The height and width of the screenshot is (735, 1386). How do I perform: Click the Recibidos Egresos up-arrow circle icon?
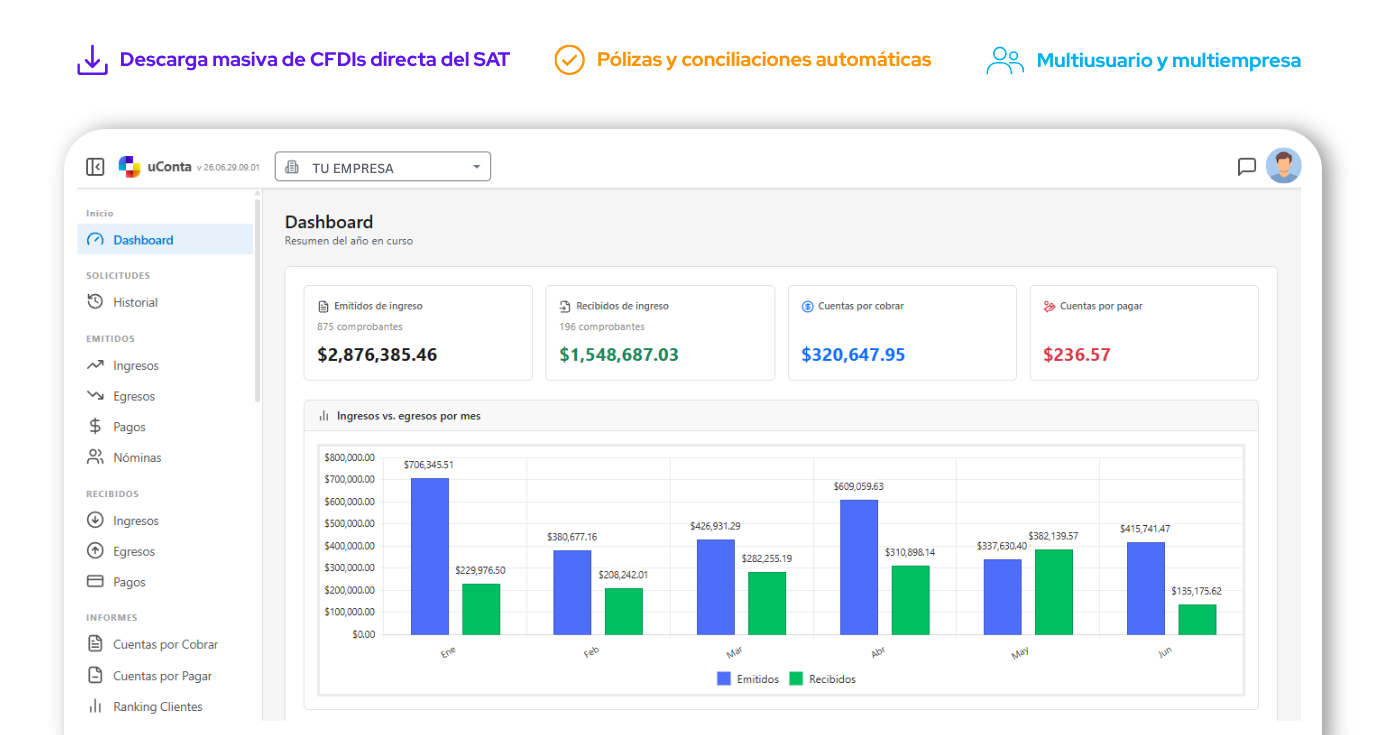point(95,551)
